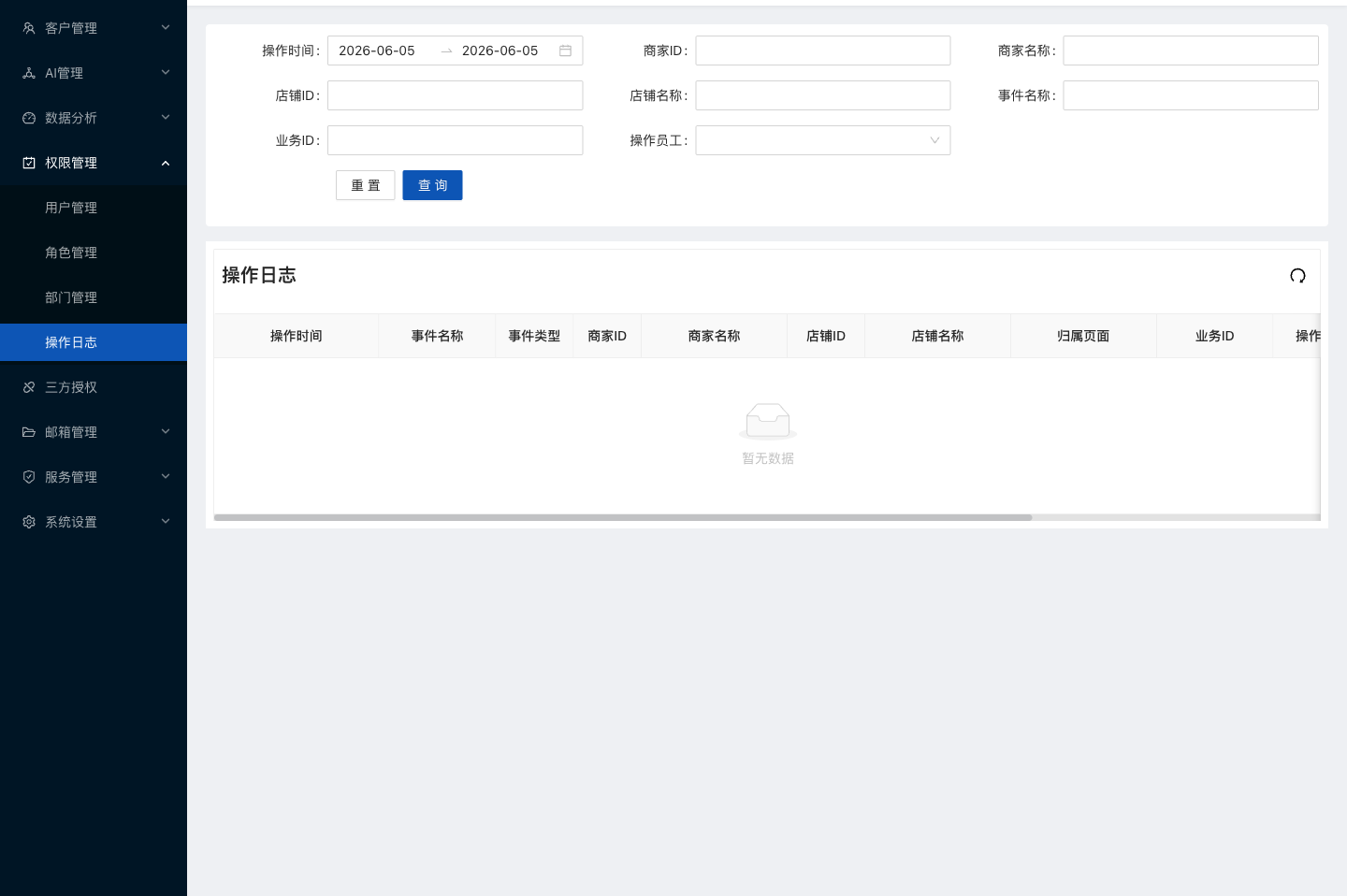This screenshot has height=896, width=1347.
Task: Click the 店铺ID column header
Action: pos(826,336)
